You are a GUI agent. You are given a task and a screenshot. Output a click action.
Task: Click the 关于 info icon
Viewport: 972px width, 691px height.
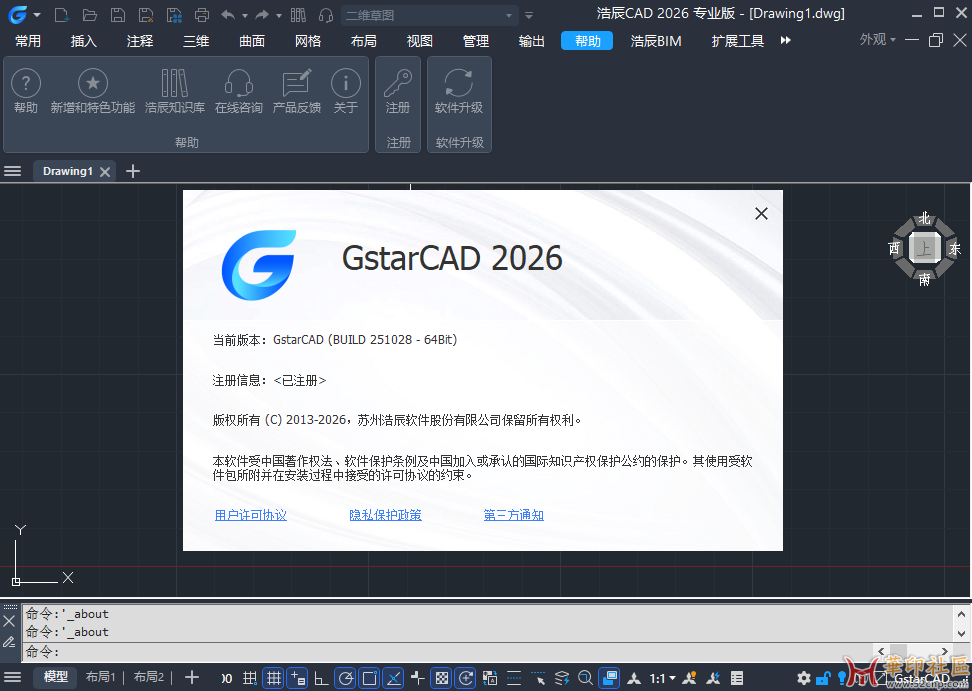click(x=345, y=84)
